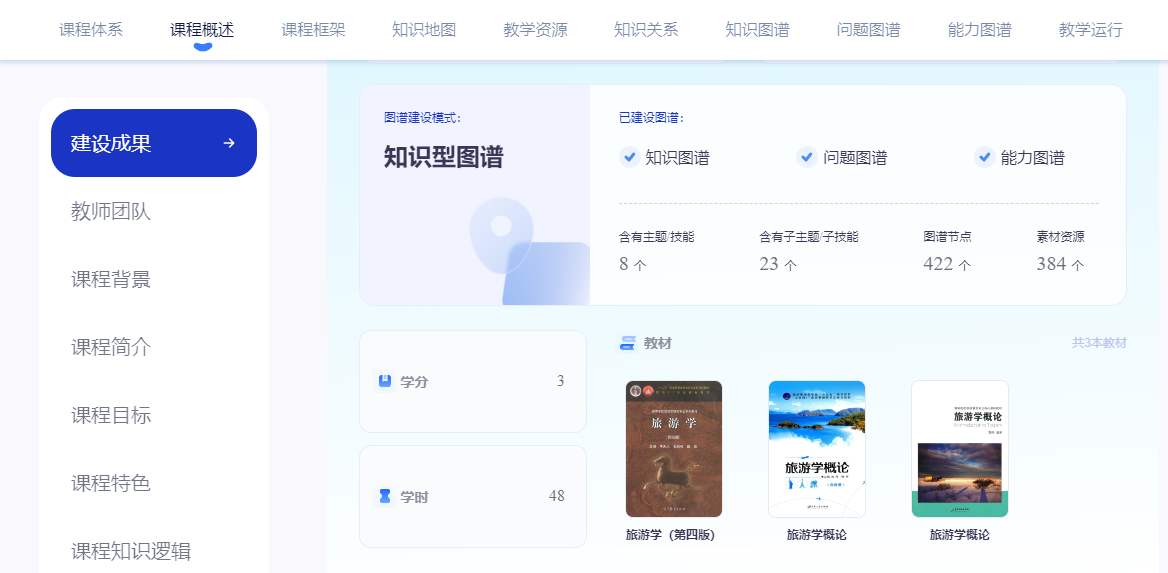Click the 学时 hourglass icon
This screenshot has width=1168, height=573.
[384, 496]
